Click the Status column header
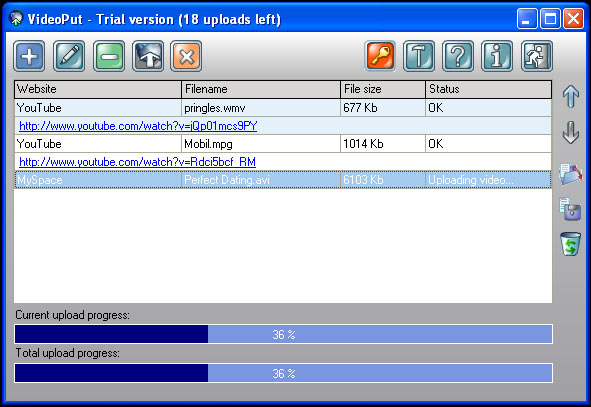The height and width of the screenshot is (407, 591). [488, 89]
